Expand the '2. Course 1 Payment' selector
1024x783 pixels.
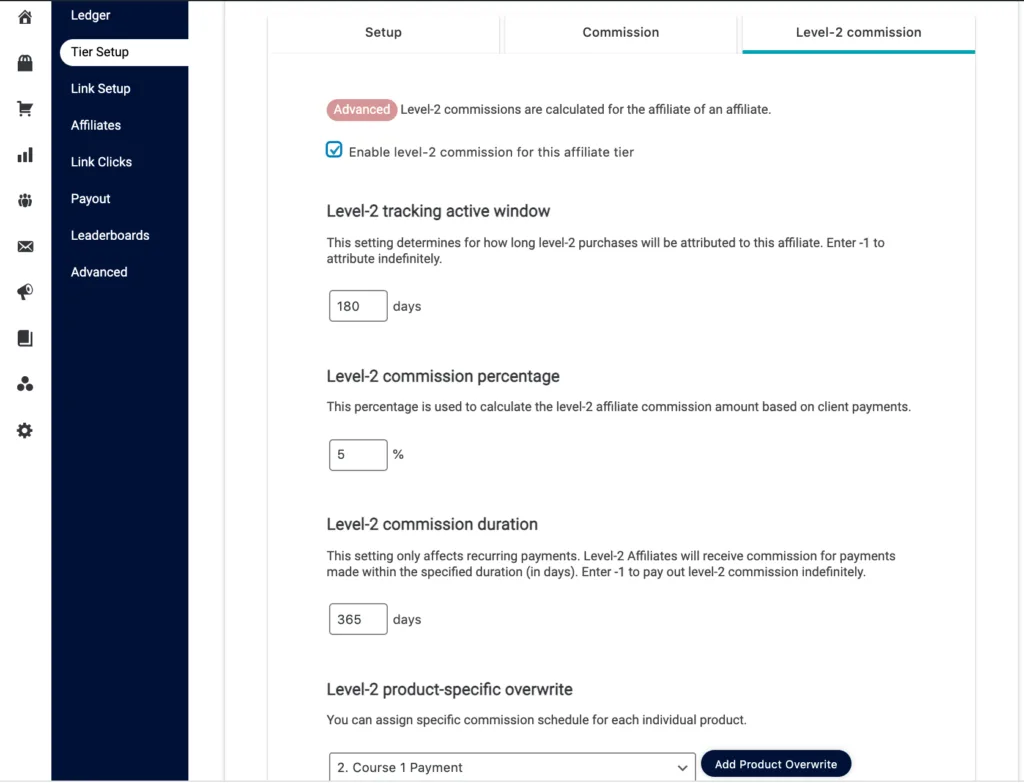[511, 766]
